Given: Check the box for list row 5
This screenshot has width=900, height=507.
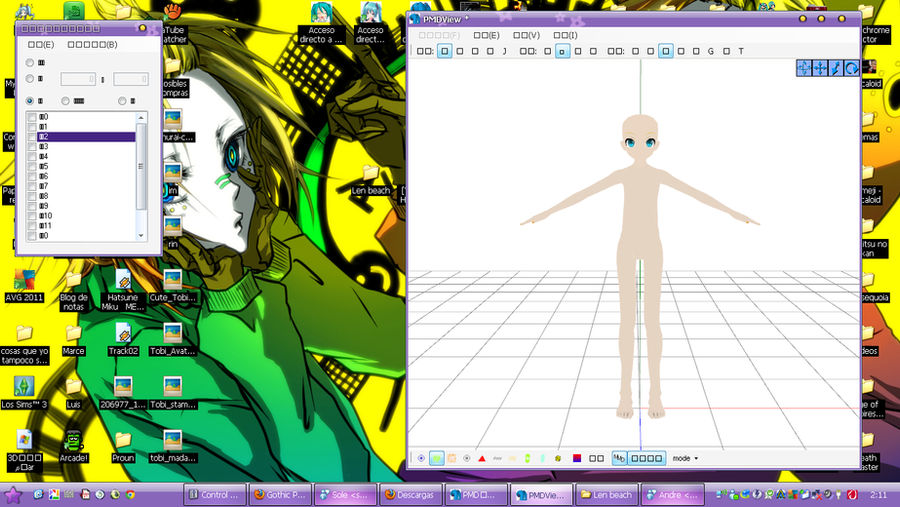Looking at the screenshot, I should click(32, 167).
